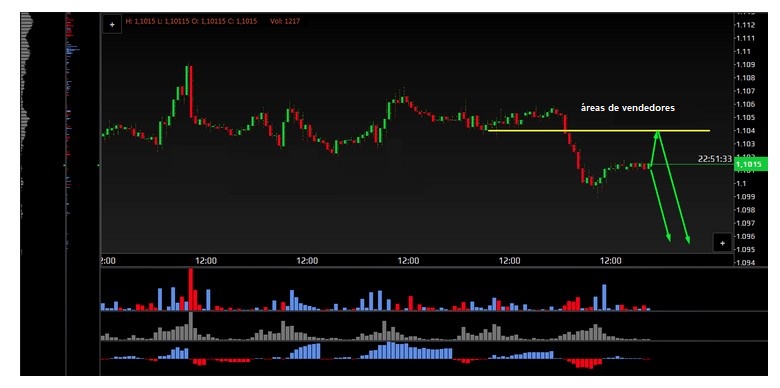Click the 'Vol: 1217' volume readout
The width and height of the screenshot is (780, 388).
point(285,21)
